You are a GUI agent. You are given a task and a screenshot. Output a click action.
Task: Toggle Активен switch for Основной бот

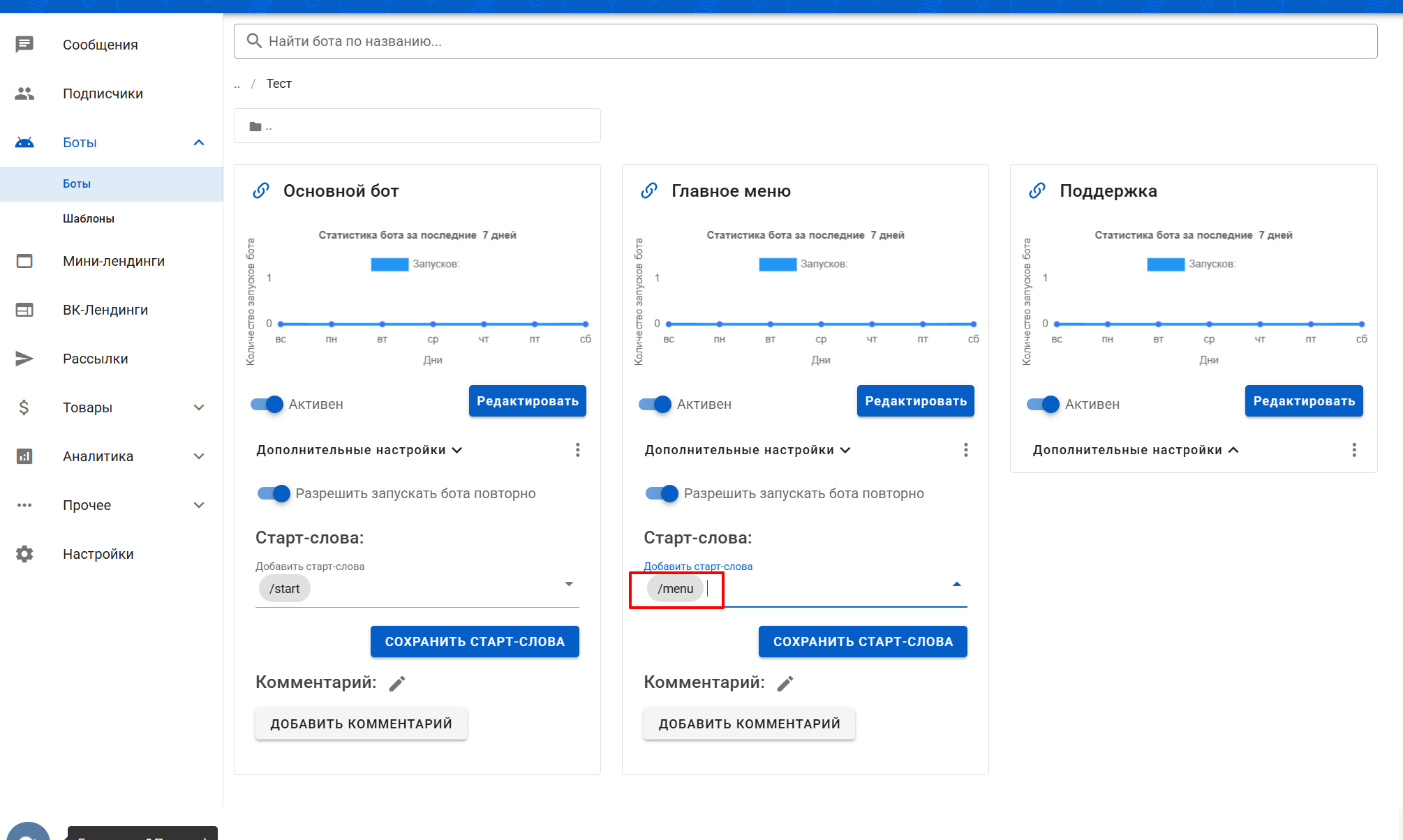(267, 404)
